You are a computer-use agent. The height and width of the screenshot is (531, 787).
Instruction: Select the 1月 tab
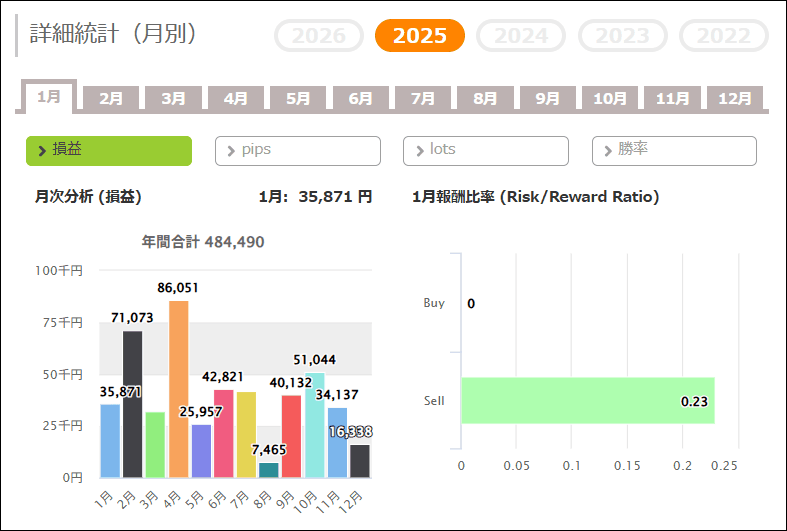coord(49,97)
